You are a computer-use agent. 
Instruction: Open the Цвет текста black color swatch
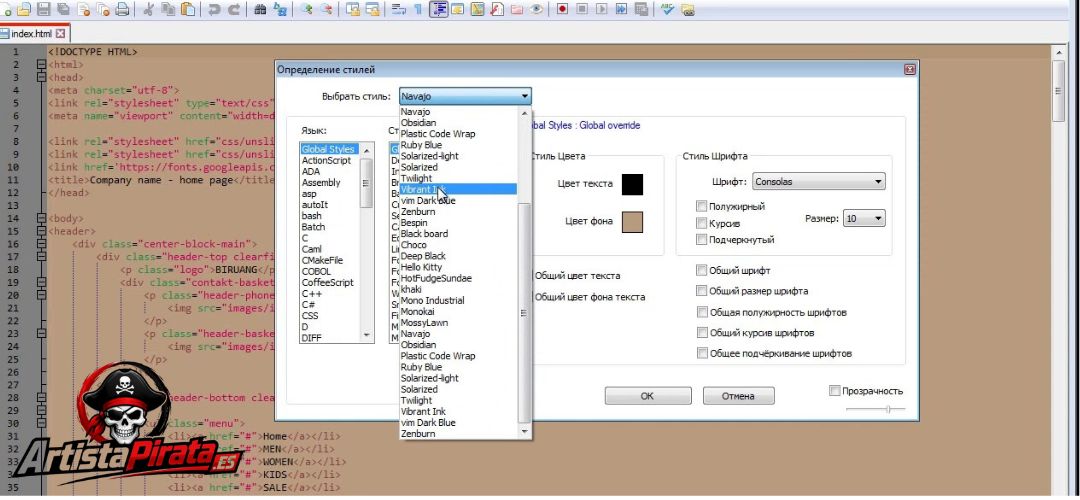click(632, 185)
